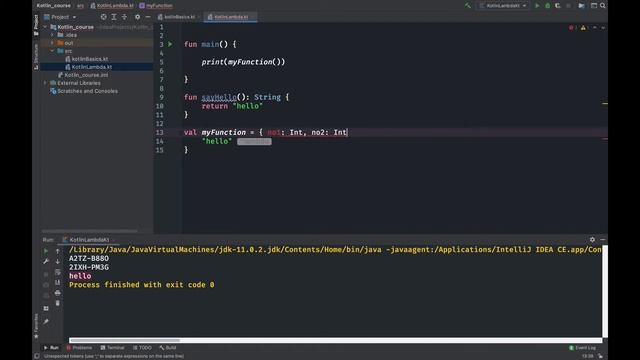Switch to the KotlinLambda.kt editor tab
Screen dimensions: 640x360
pyautogui.click(x=231, y=17)
